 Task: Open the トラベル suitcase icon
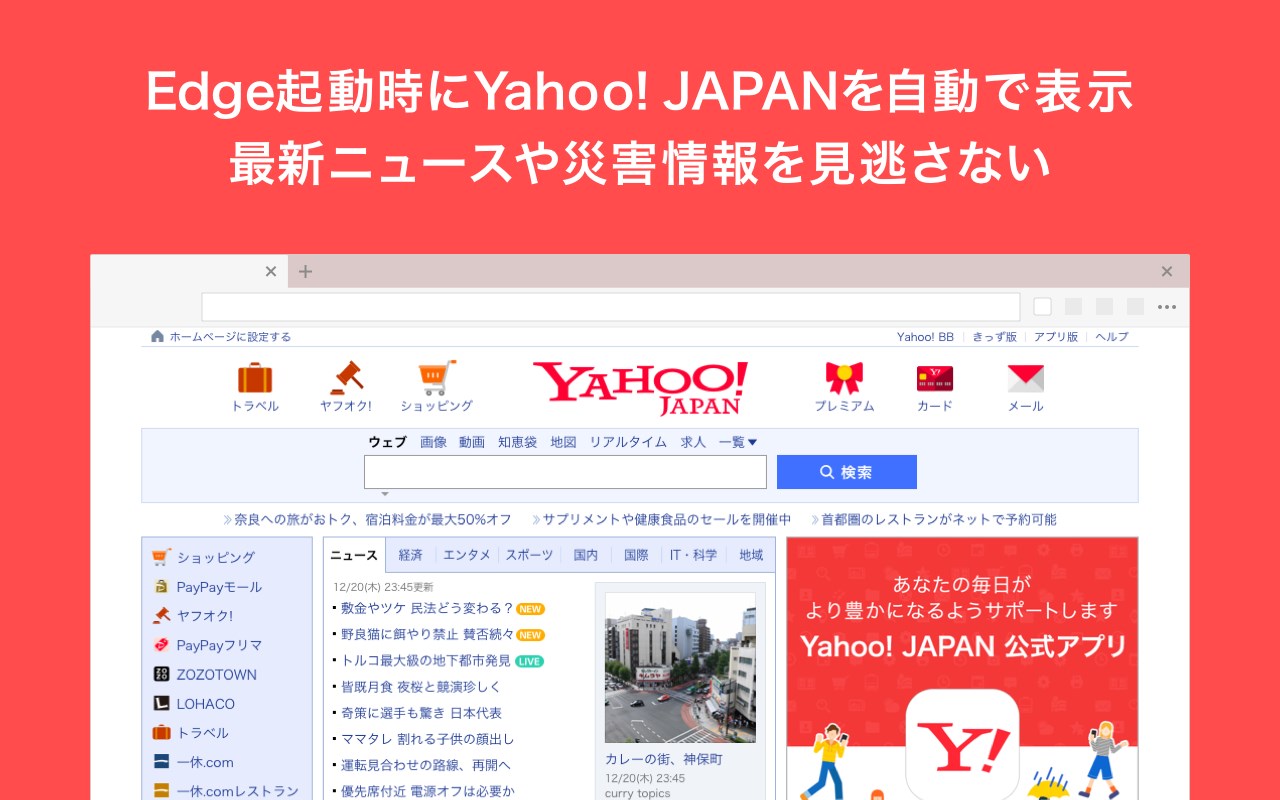coord(255,379)
